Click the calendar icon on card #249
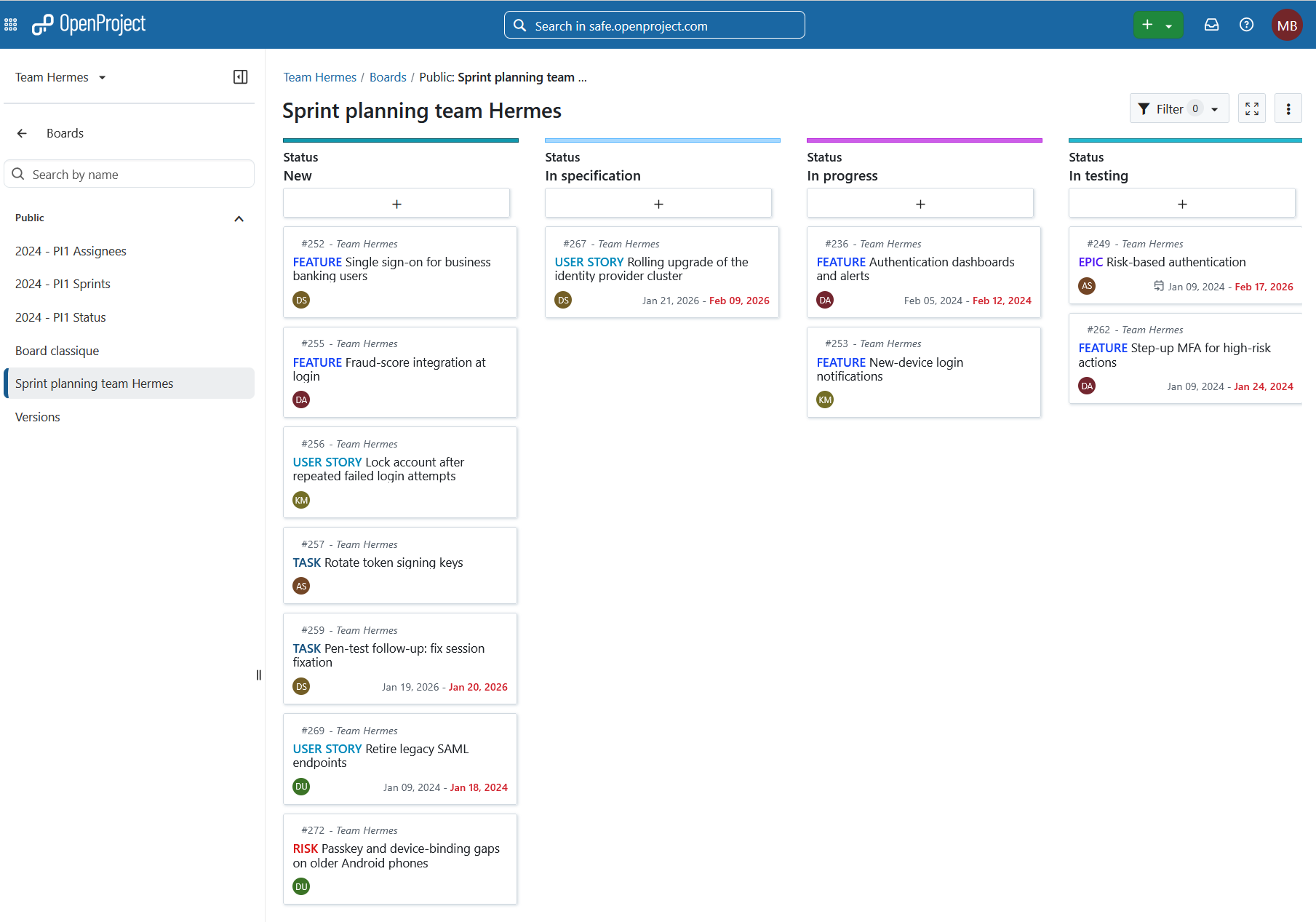 1159,286
